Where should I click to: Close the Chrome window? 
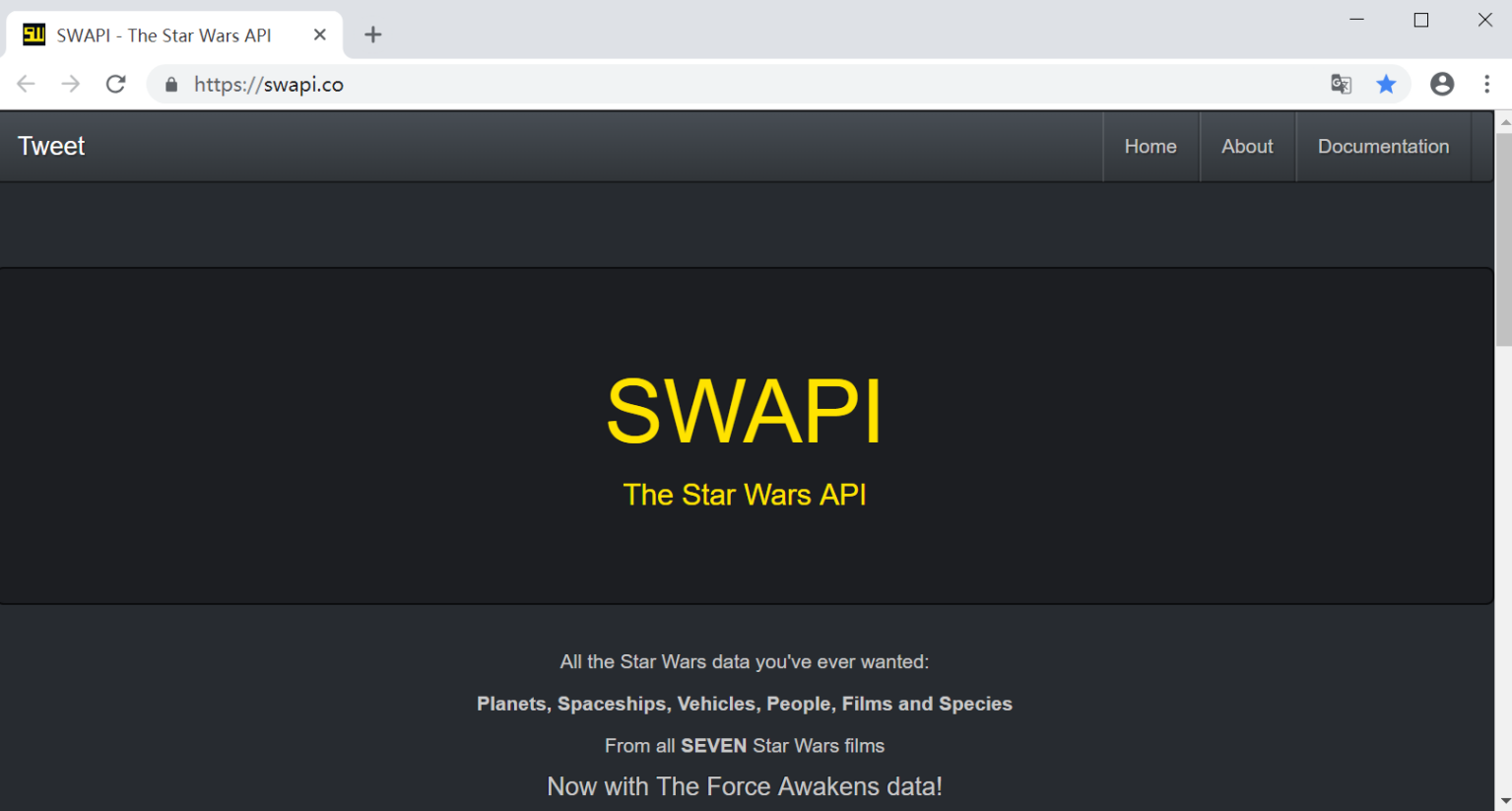pyautogui.click(x=1484, y=20)
